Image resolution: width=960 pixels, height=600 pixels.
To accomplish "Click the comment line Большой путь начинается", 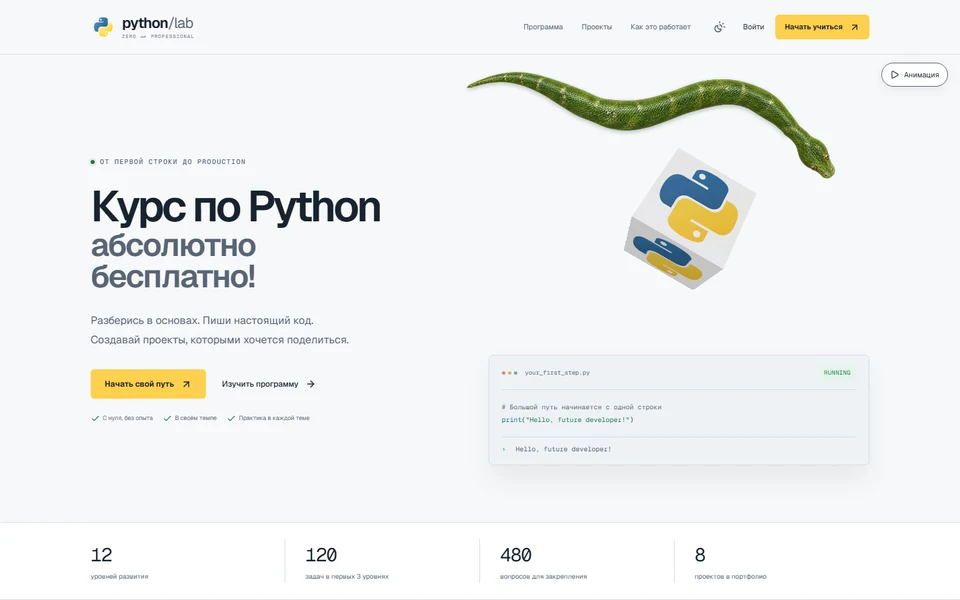I will pyautogui.click(x=581, y=407).
